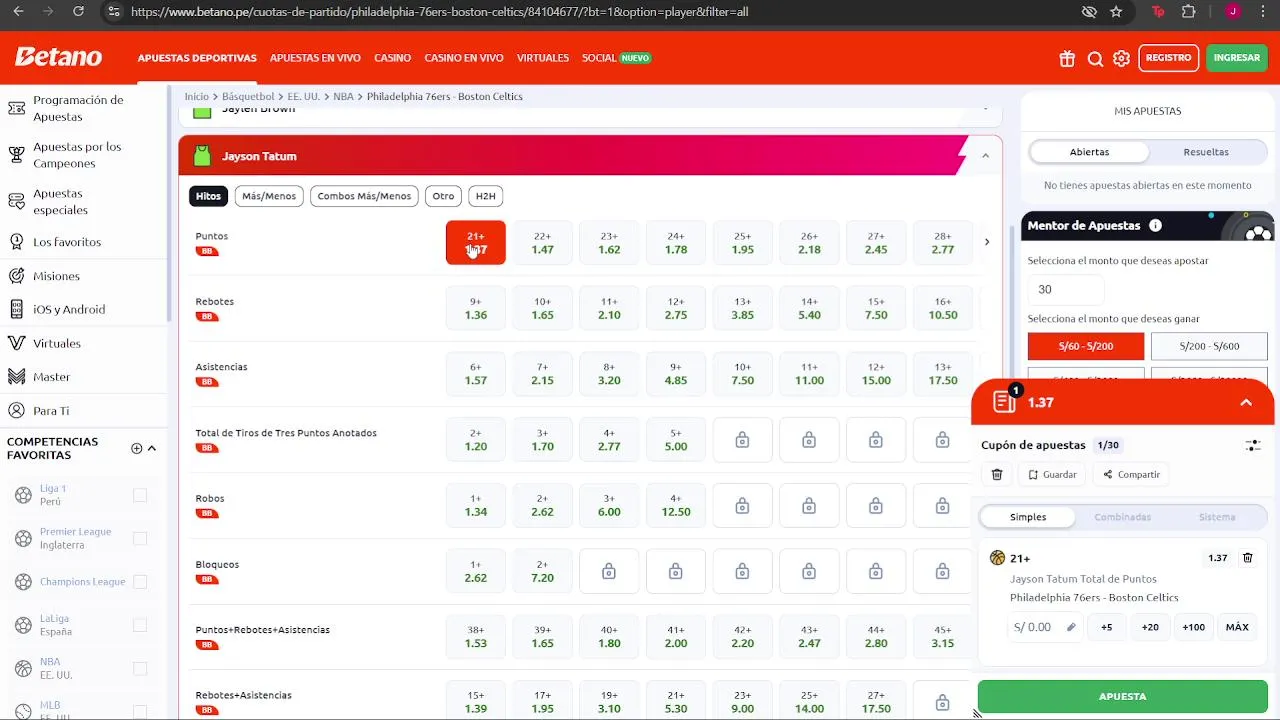Collapse Competencias Favoritas list
Image resolution: width=1280 pixels, height=720 pixels.
(x=152, y=448)
